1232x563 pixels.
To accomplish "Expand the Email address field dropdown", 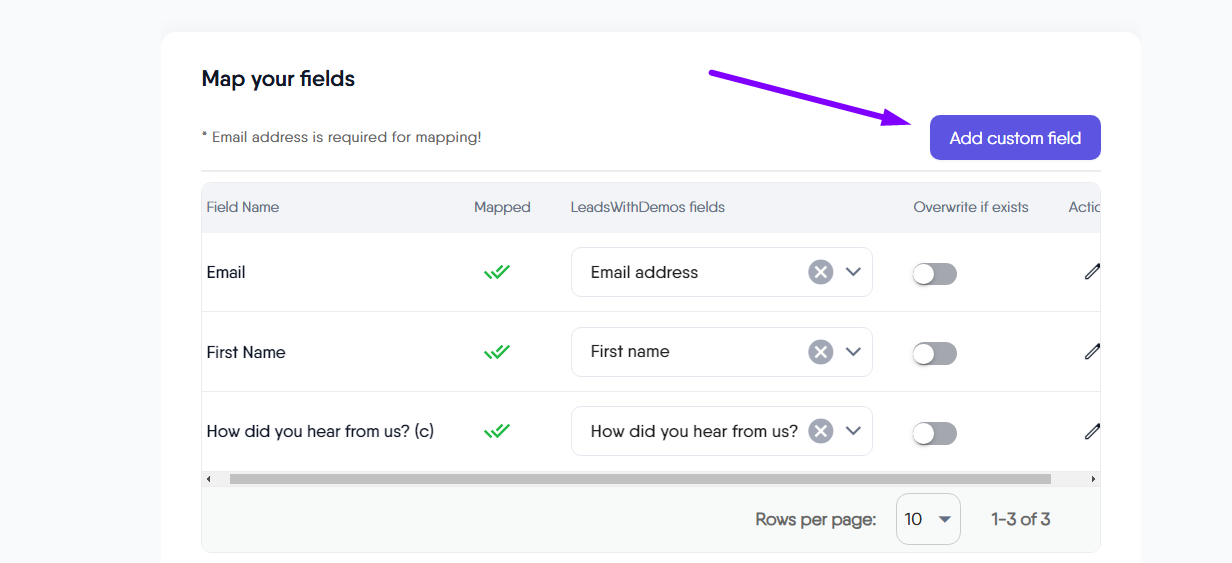I will pyautogui.click(x=853, y=272).
